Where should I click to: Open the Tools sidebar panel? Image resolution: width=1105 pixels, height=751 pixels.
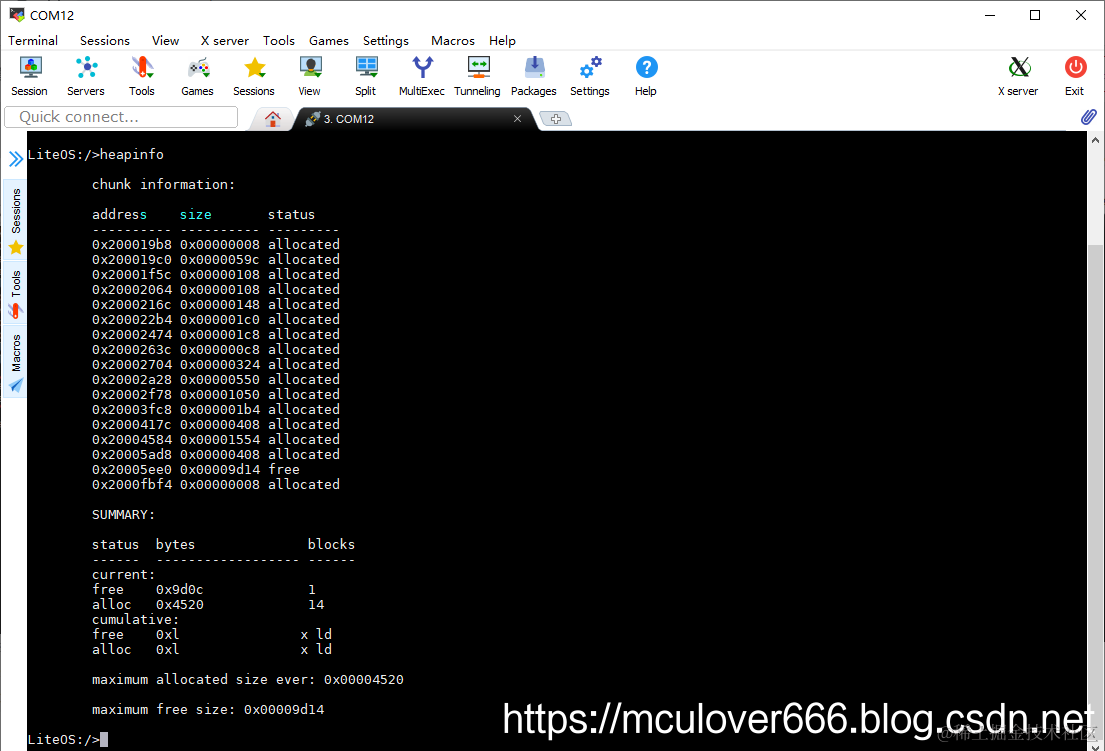16,292
